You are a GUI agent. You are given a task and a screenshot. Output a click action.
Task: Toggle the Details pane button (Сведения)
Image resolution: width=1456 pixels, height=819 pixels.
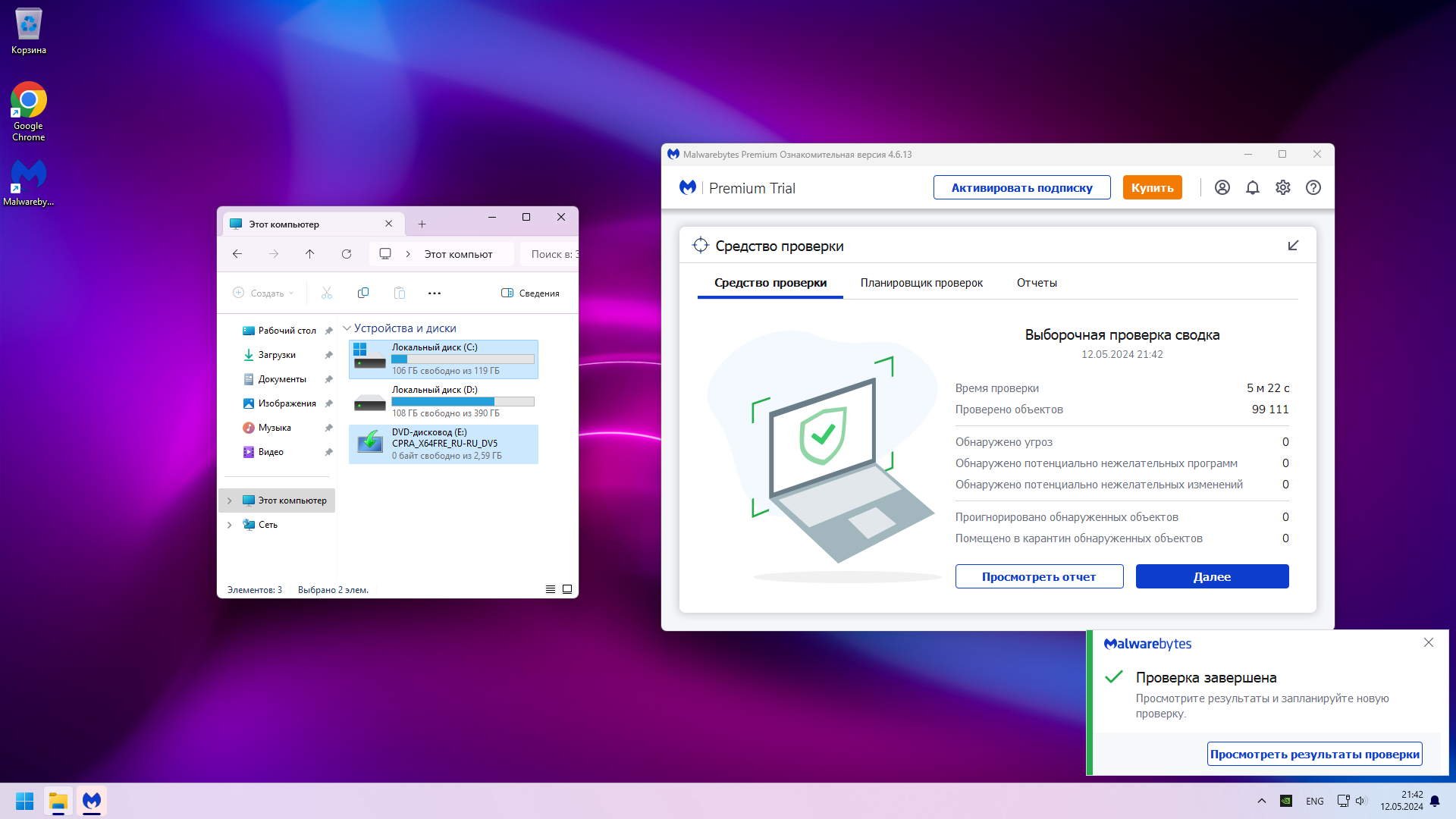(x=530, y=293)
